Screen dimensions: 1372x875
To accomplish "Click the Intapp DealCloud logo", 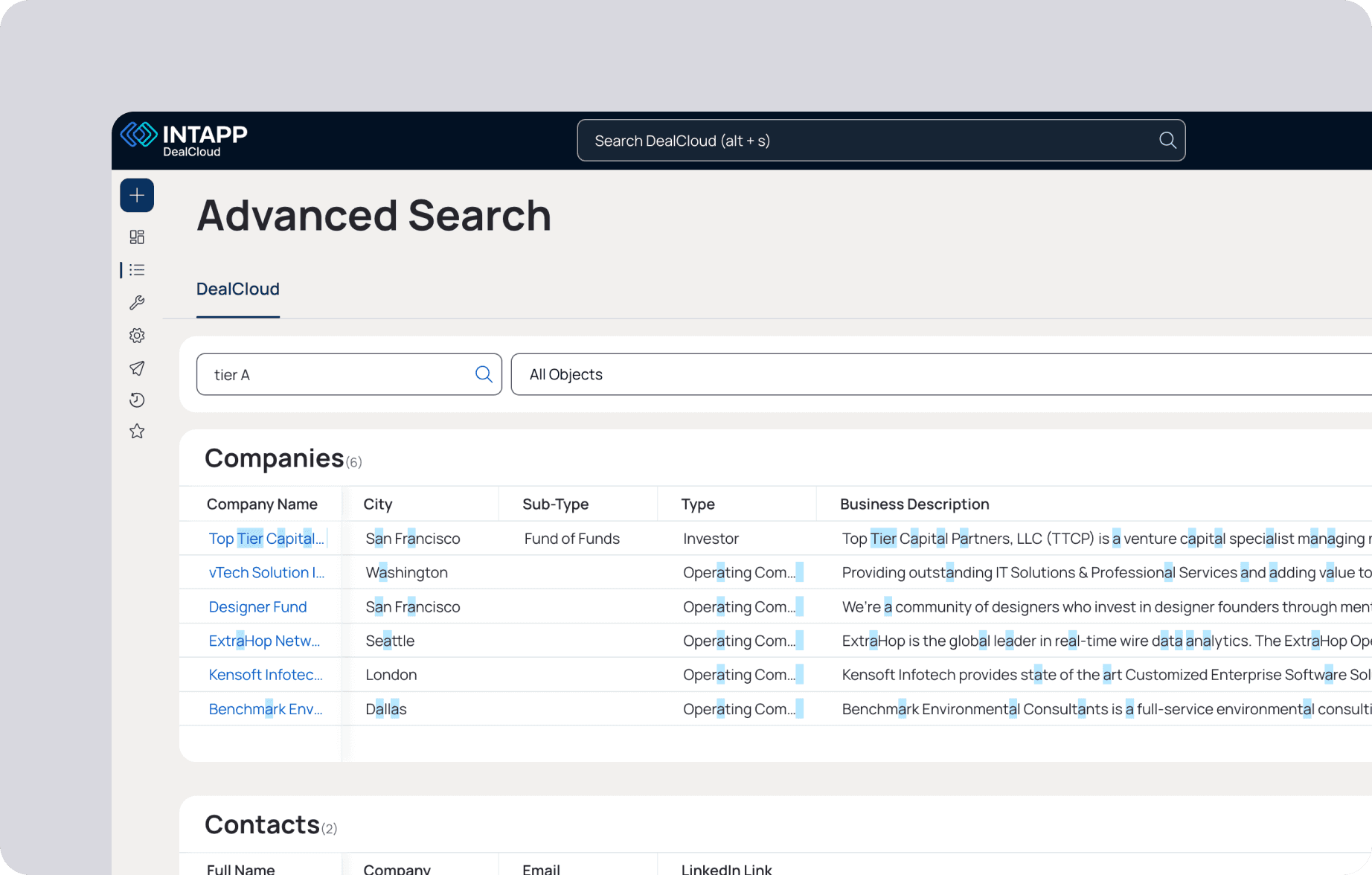I will 184,139.
